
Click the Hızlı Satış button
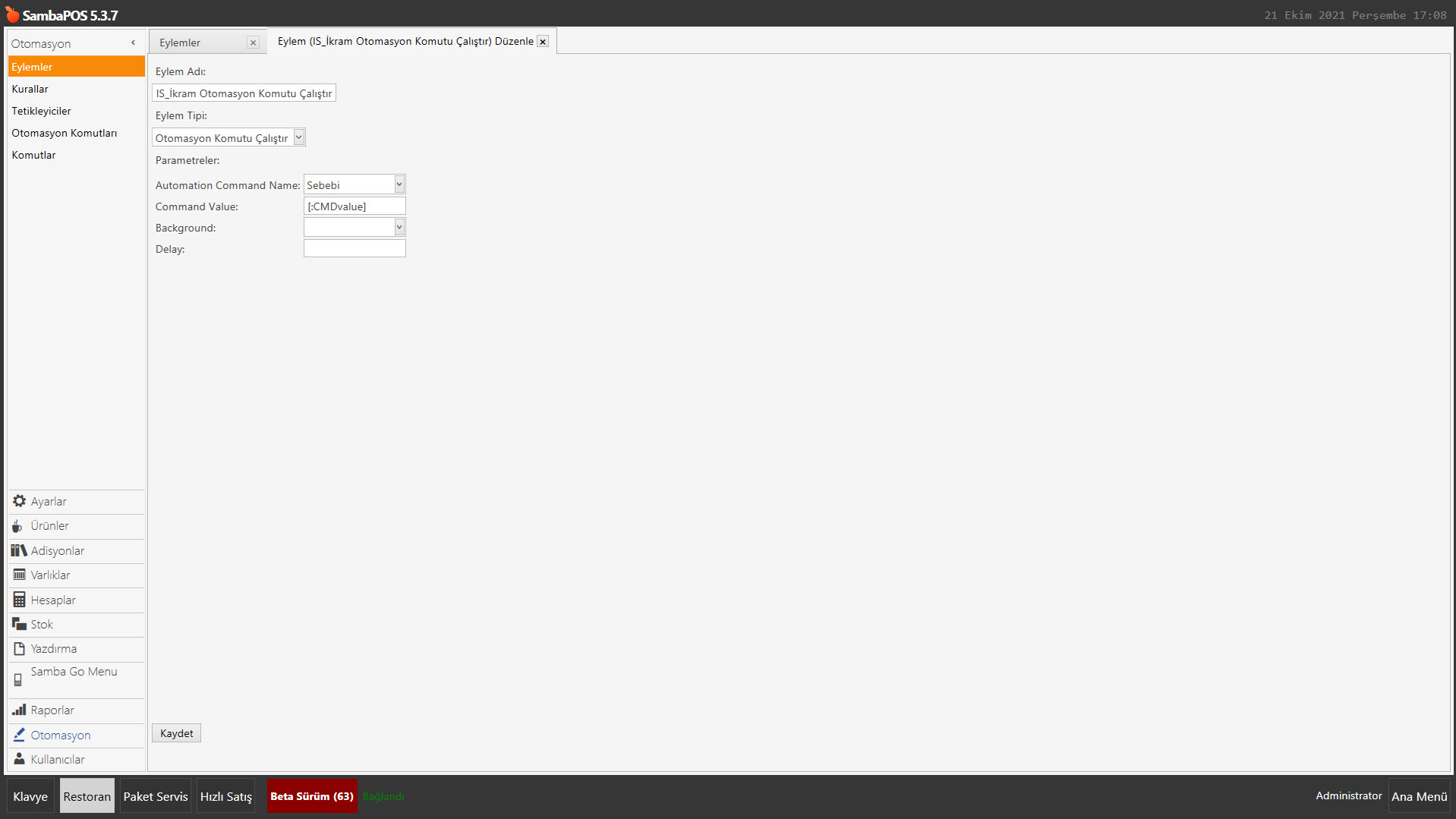pyautogui.click(x=226, y=795)
